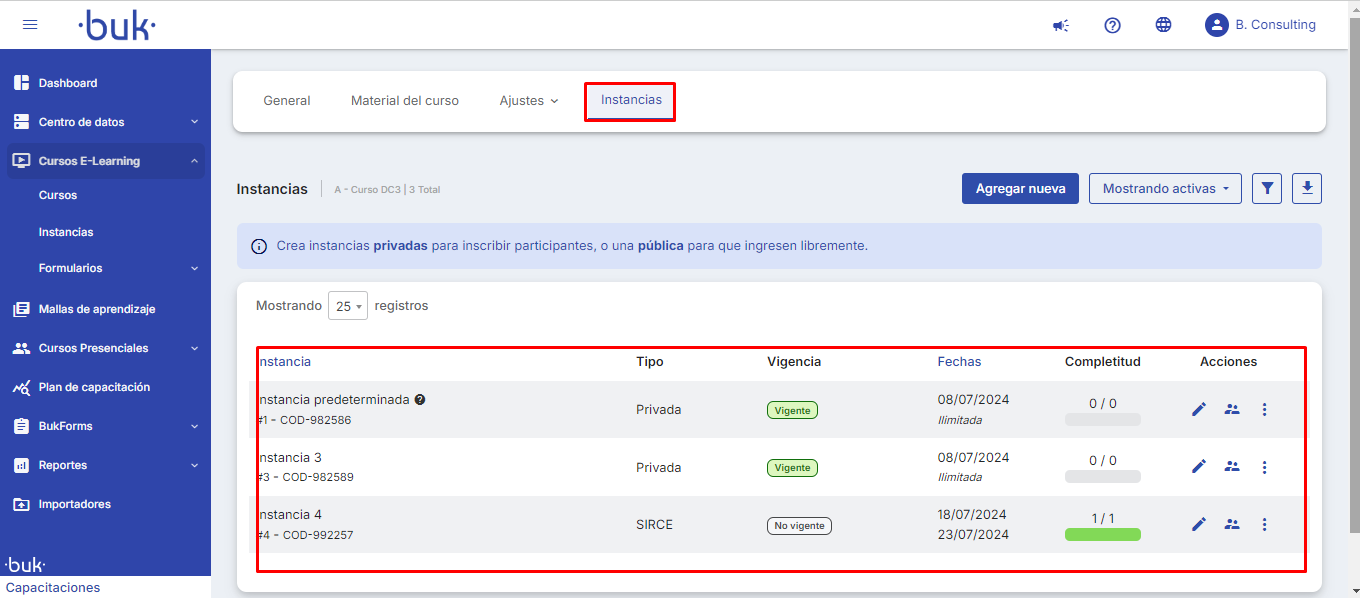Open the 25 registros count dropdown
Screen dimensions: 1360x598
(x=348, y=306)
